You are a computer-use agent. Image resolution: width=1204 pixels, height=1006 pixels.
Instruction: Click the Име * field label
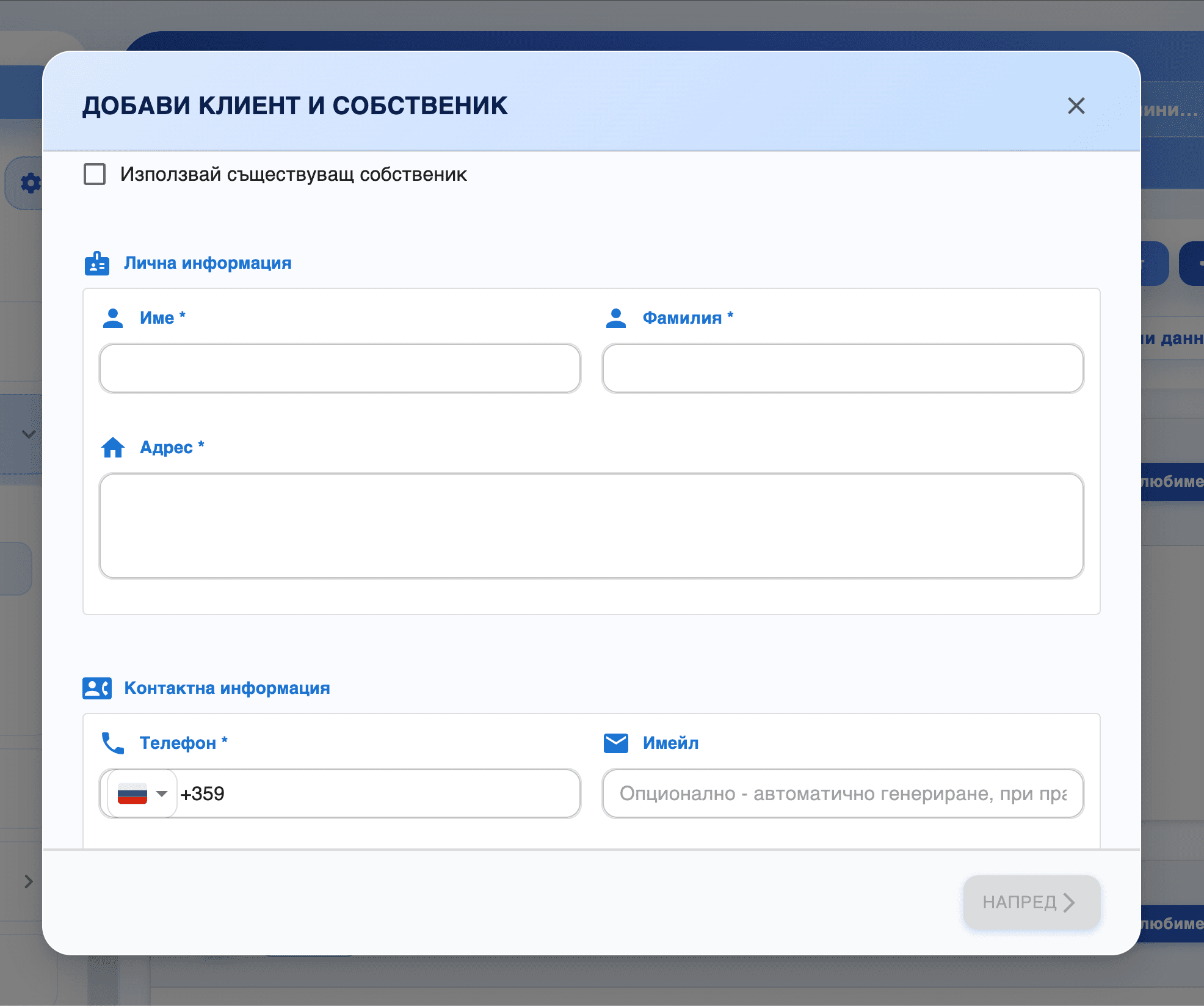pos(162,318)
